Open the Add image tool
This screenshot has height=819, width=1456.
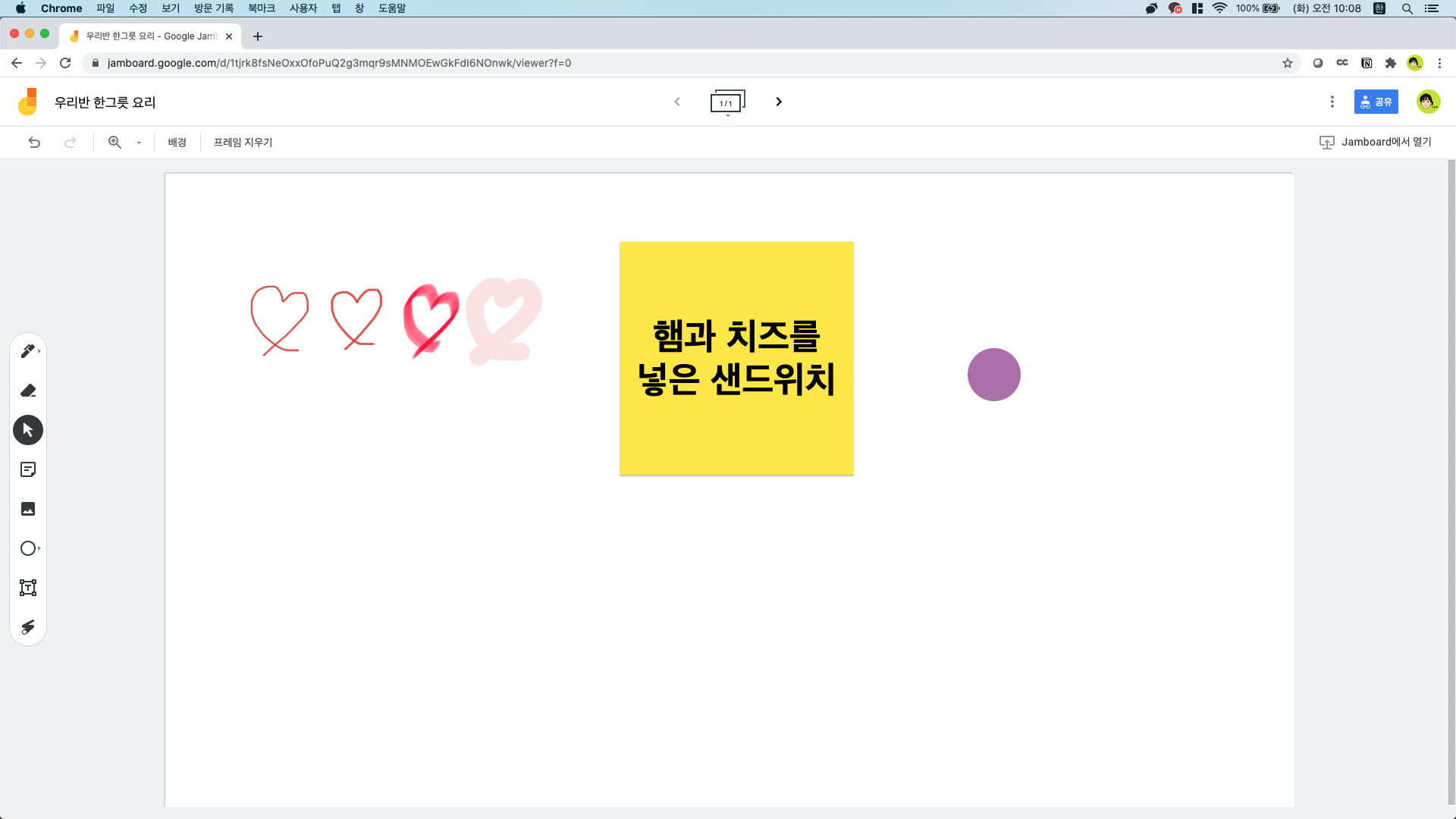[x=28, y=509]
